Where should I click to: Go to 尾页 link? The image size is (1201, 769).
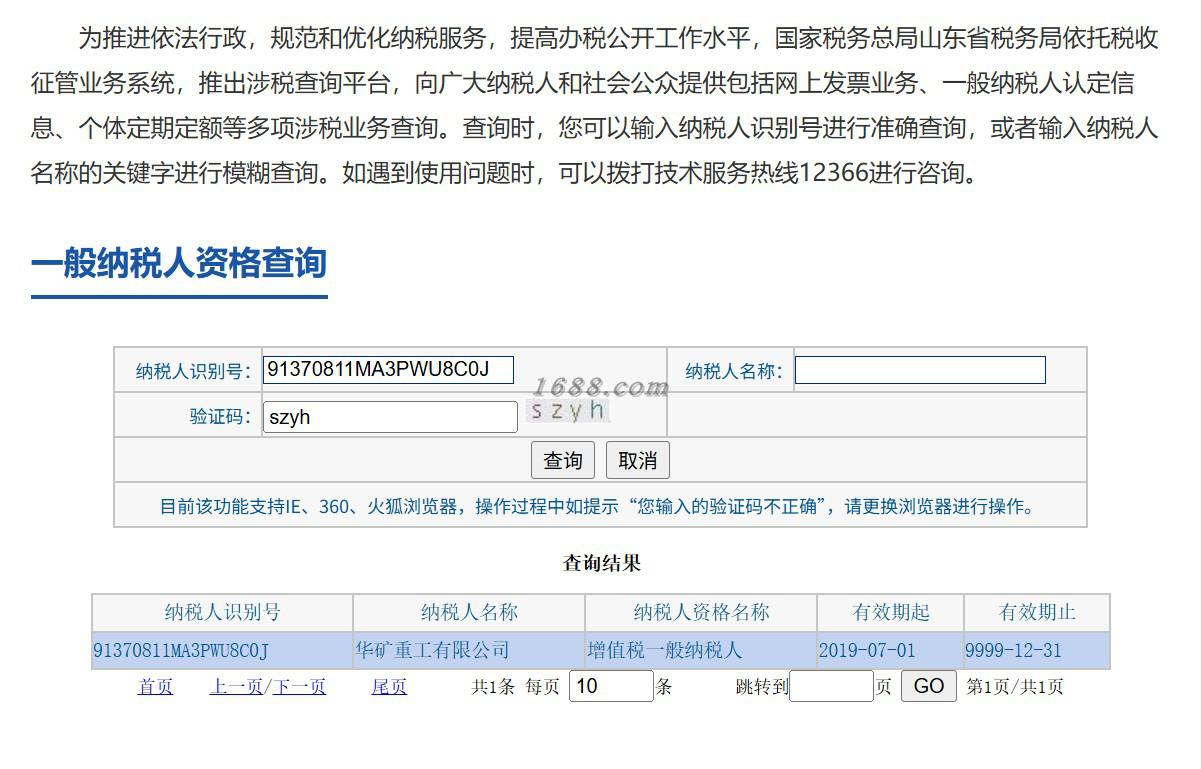point(389,687)
